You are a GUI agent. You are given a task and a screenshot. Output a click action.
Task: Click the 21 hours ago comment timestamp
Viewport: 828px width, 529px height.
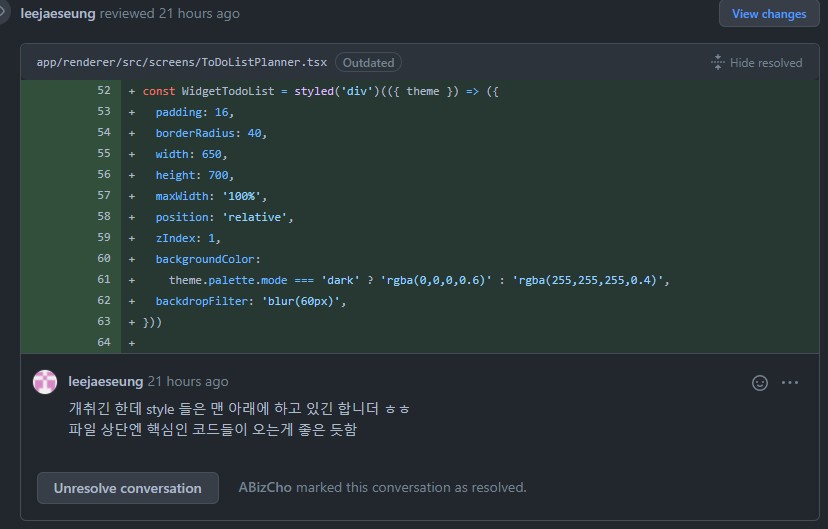(188, 381)
